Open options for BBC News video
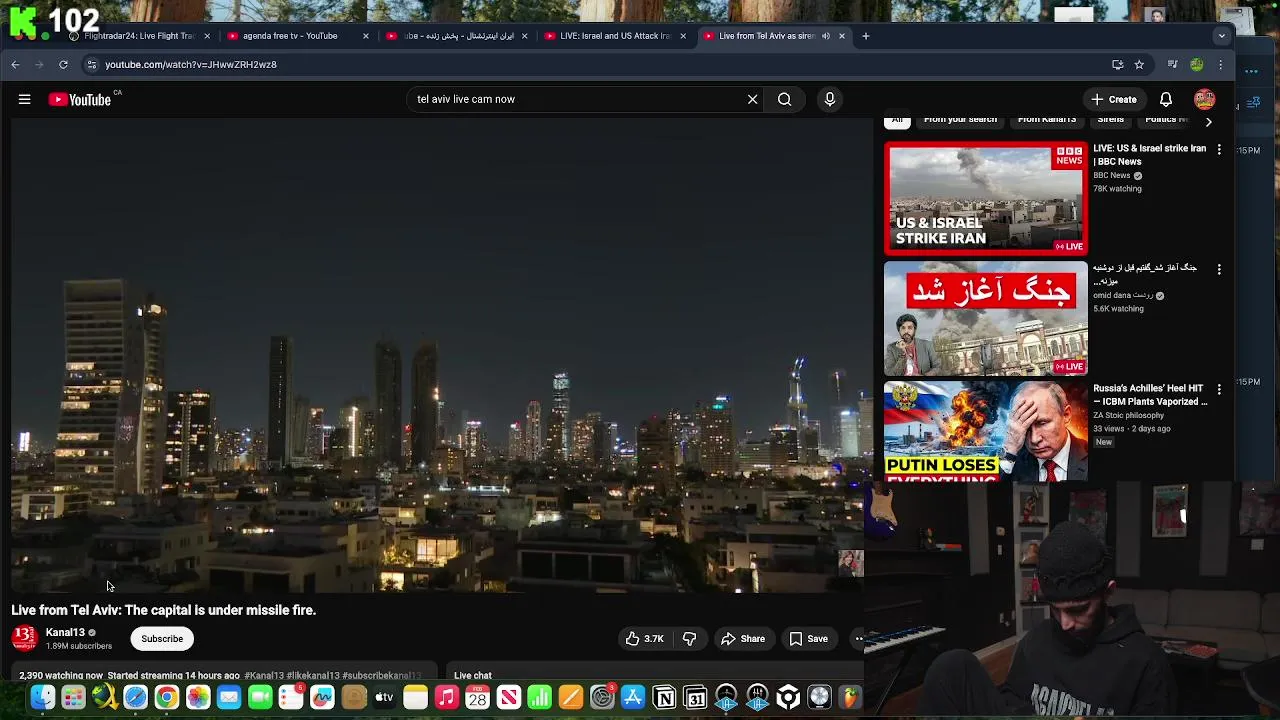Screen dimensions: 1280x720 [x=1218, y=149]
